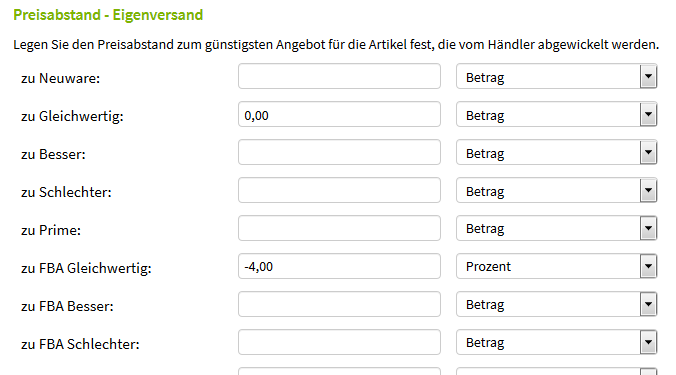Open the zu FBA Gleichwertig Prozent dropdown
The height and width of the screenshot is (375, 676).
tap(557, 266)
